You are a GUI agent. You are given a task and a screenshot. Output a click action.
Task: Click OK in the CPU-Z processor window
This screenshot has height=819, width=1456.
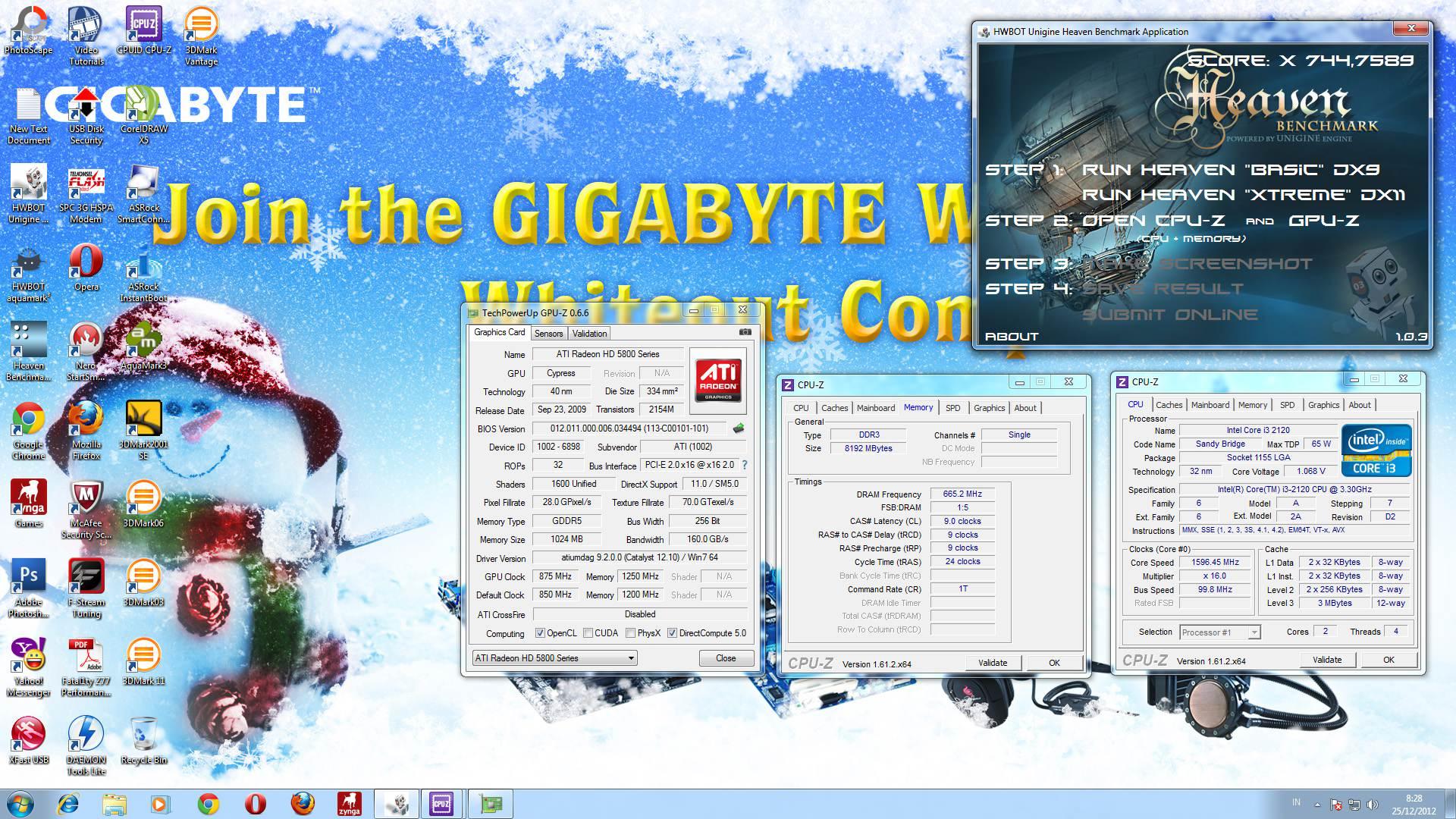pos(1389,660)
